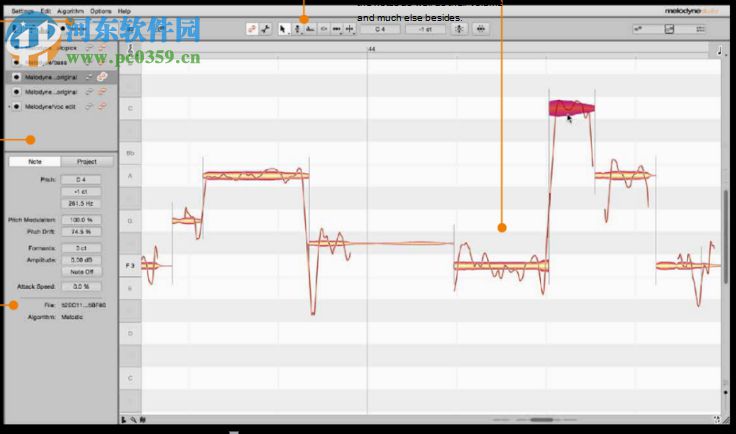
Task: Click the third icon in the bottom-left corner
Action: [143, 420]
